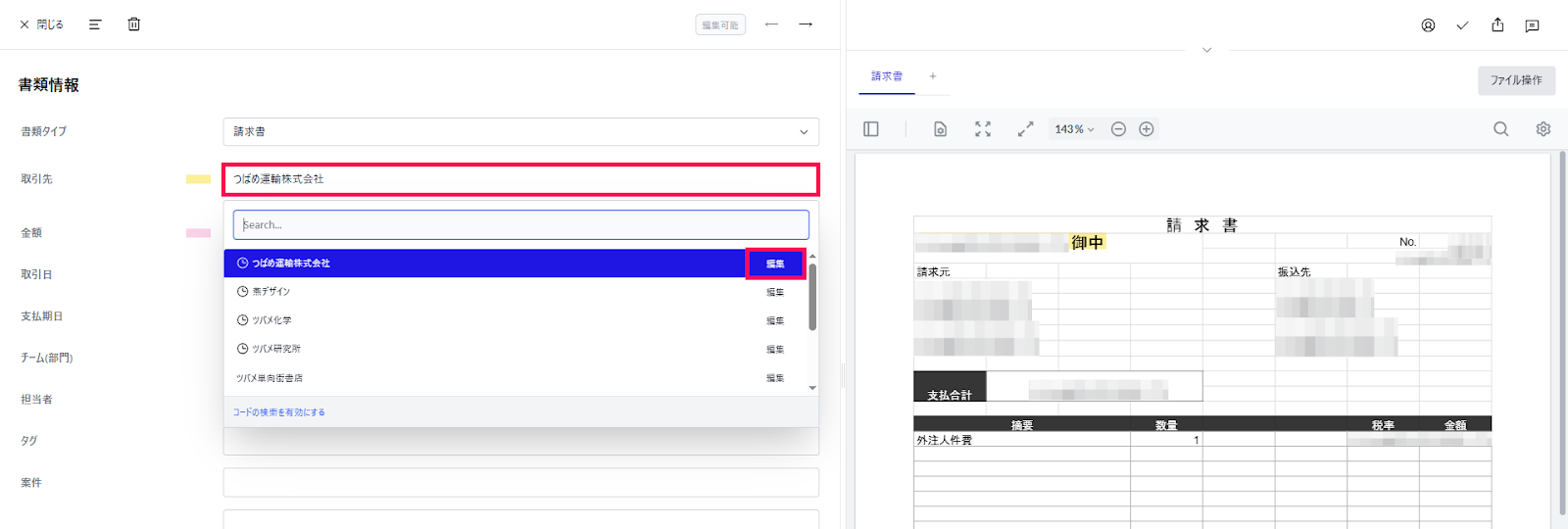The width and height of the screenshot is (1568, 529).
Task: Zoom out with the minus icon
Action: coord(1118,129)
